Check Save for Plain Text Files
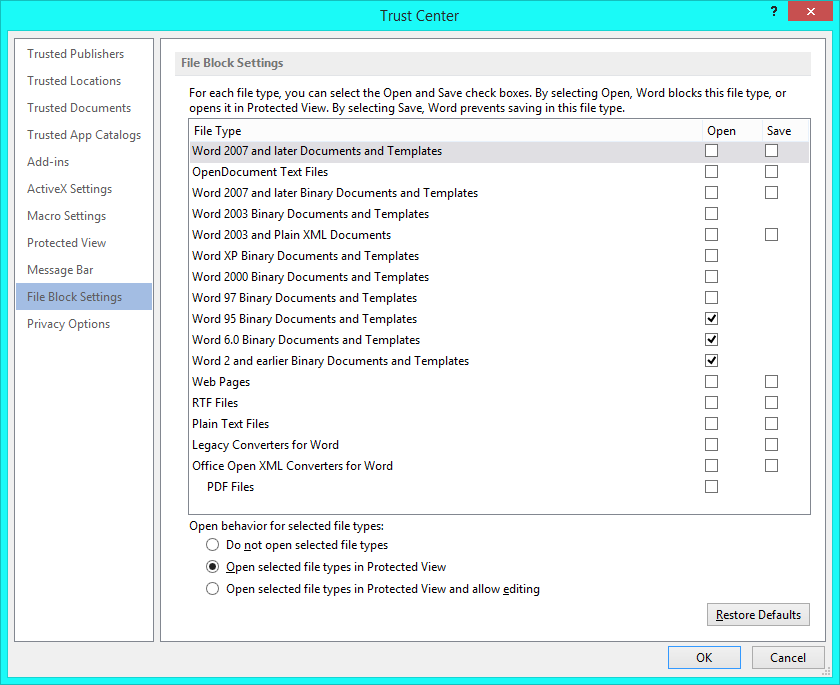Screen dimensions: 840x685 pos(771,424)
